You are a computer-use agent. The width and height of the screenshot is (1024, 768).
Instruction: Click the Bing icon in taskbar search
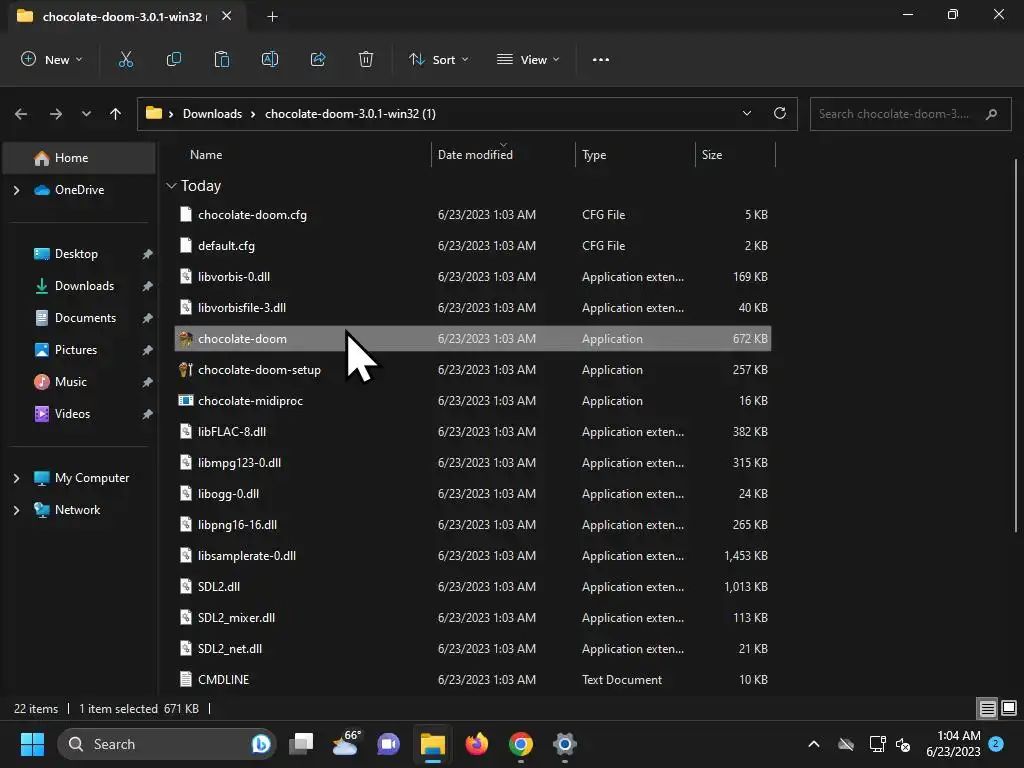click(261, 744)
